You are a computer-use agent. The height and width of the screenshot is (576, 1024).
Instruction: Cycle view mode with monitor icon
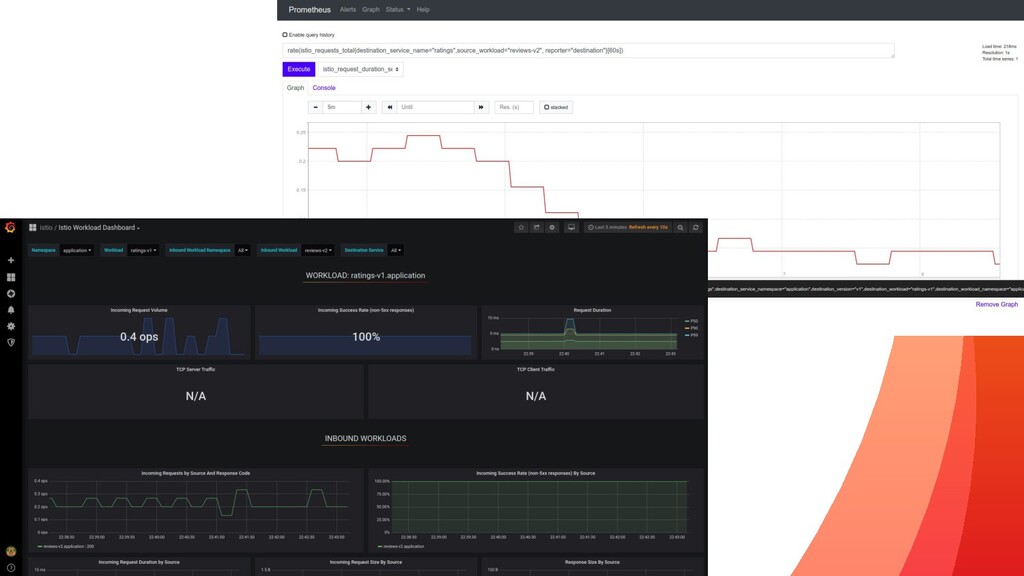click(571, 227)
